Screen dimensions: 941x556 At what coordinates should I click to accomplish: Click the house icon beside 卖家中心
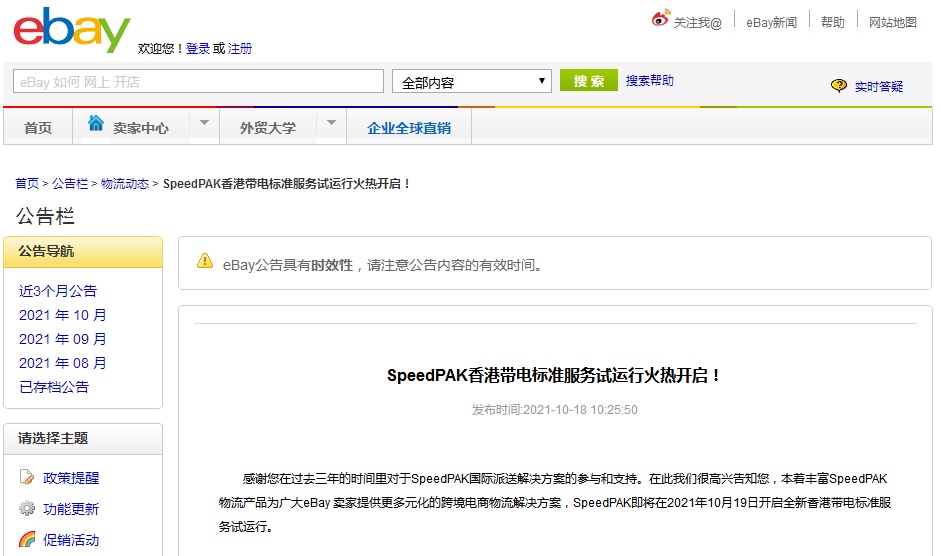(x=95, y=122)
